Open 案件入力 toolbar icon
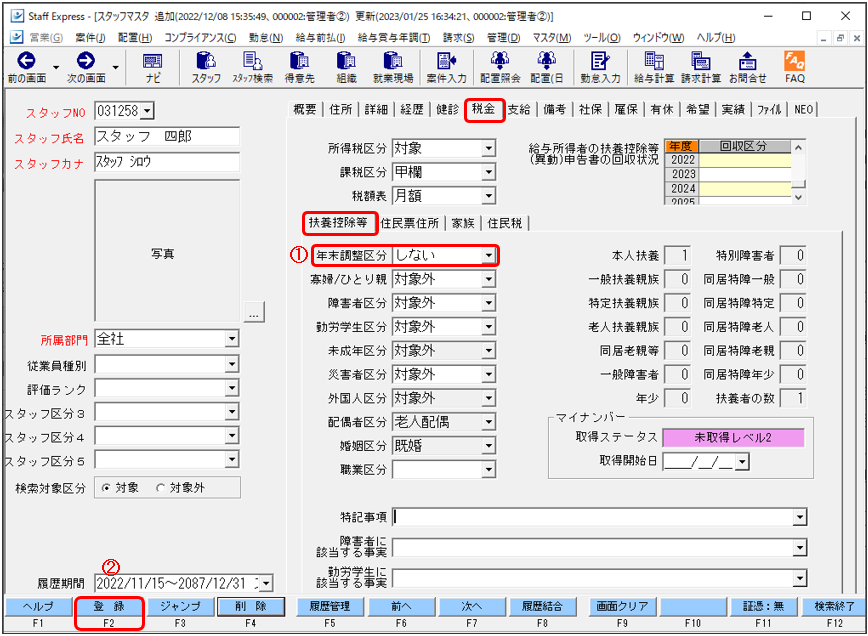Viewport: 868px width, 636px height. coord(446,60)
